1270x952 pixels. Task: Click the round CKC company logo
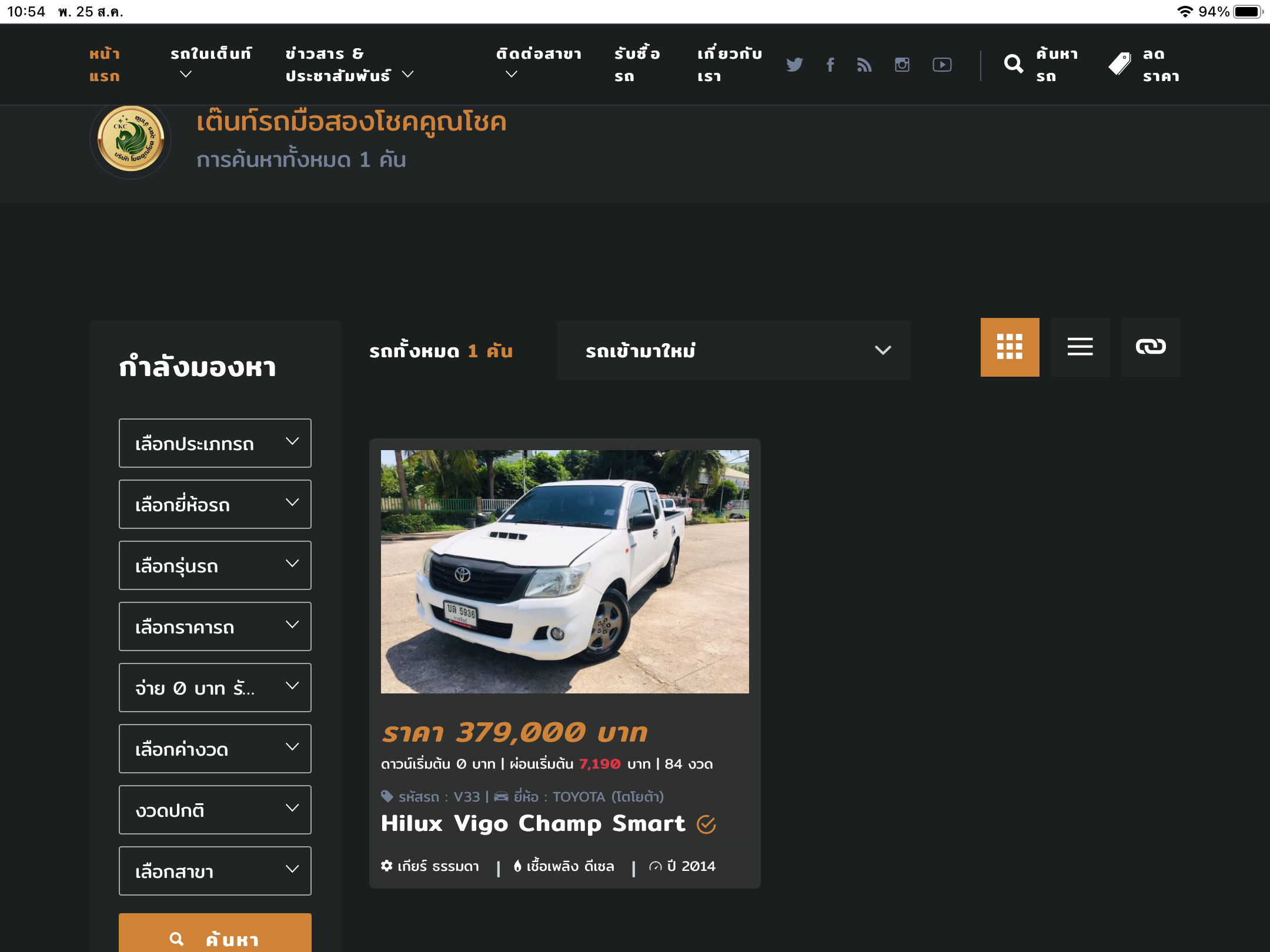pyautogui.click(x=131, y=139)
